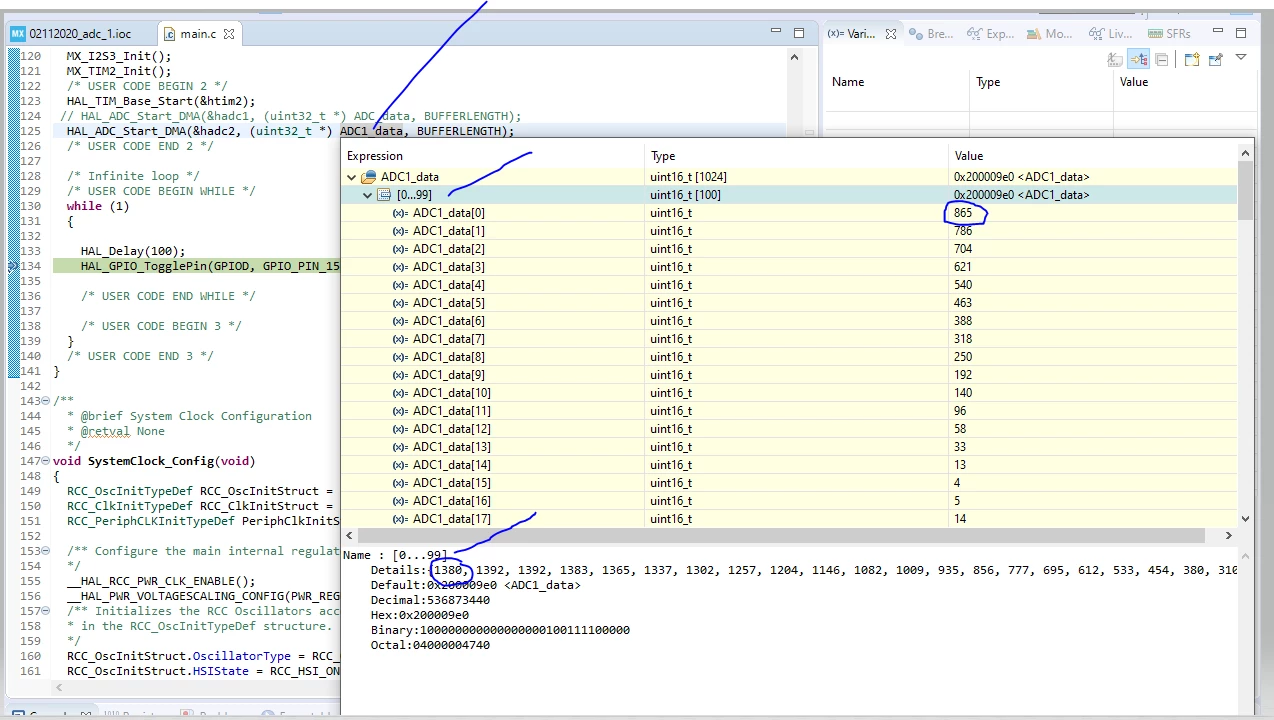Screen dimensions: 1274x720
Task: Maximize the editor area
Action: coord(799,33)
